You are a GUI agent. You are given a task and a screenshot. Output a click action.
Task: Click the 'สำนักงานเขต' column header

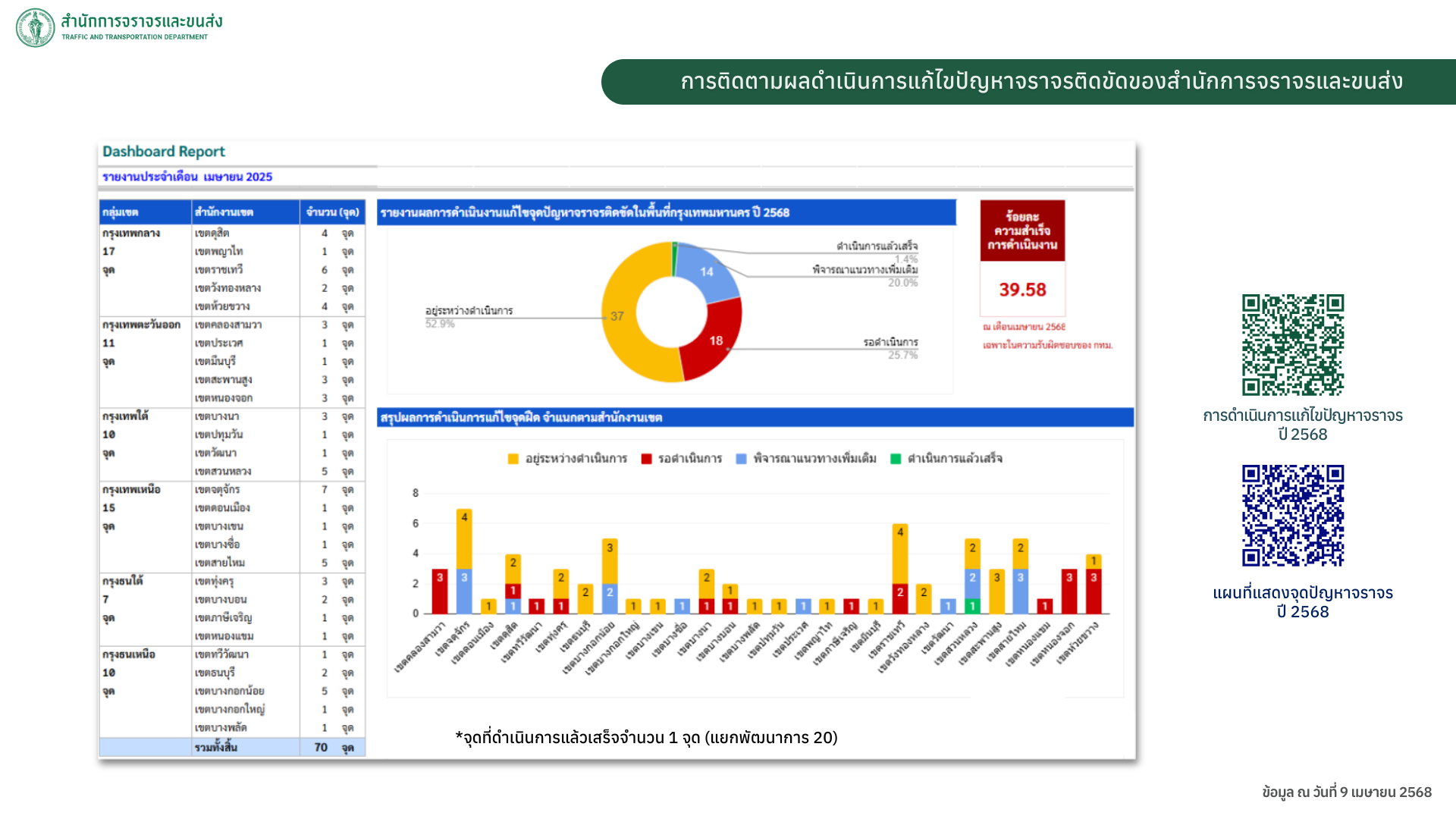pyautogui.click(x=246, y=212)
